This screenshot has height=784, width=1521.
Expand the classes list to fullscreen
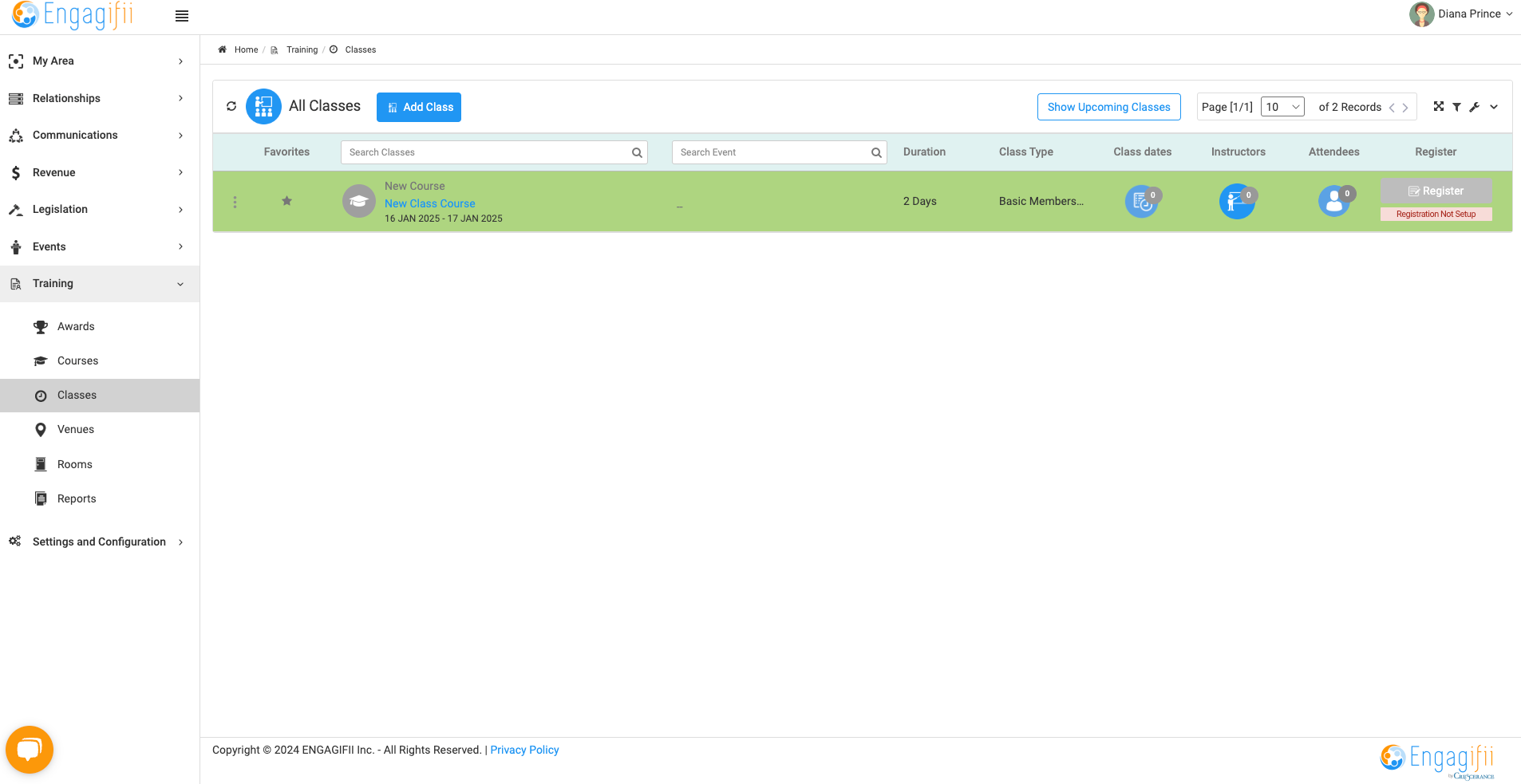click(1438, 106)
